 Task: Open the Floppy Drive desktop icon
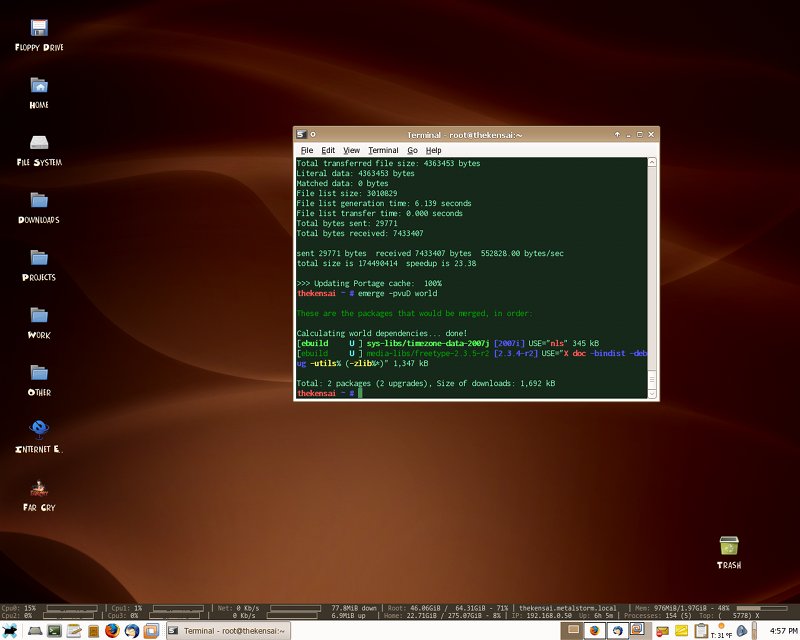tap(39, 29)
